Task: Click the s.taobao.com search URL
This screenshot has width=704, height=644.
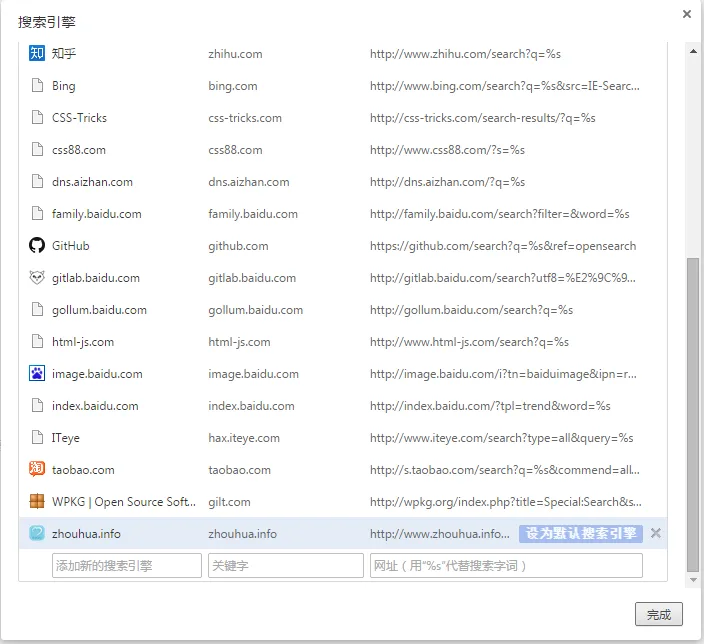Action: [505, 470]
